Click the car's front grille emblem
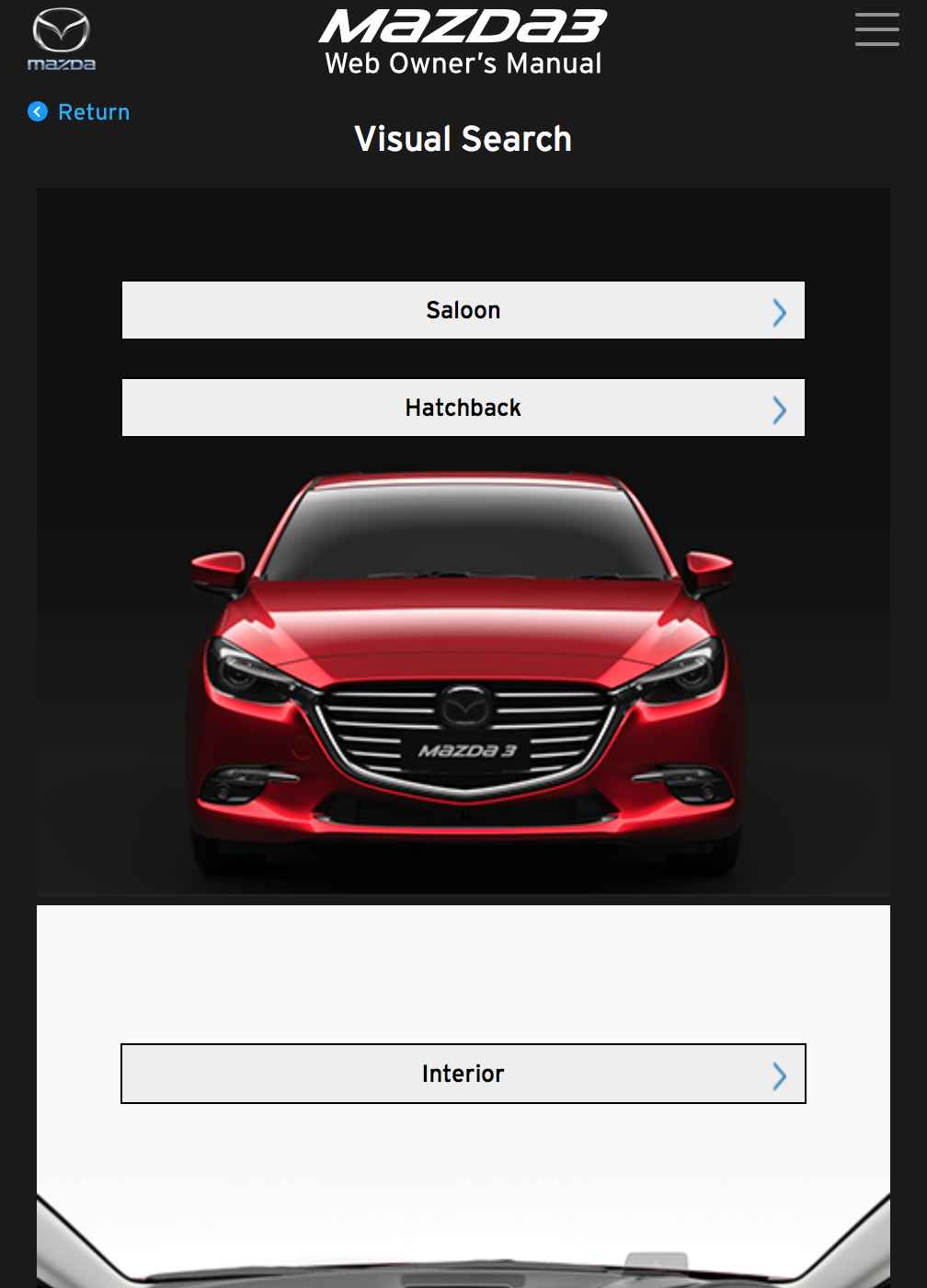927x1288 pixels. pos(464,708)
